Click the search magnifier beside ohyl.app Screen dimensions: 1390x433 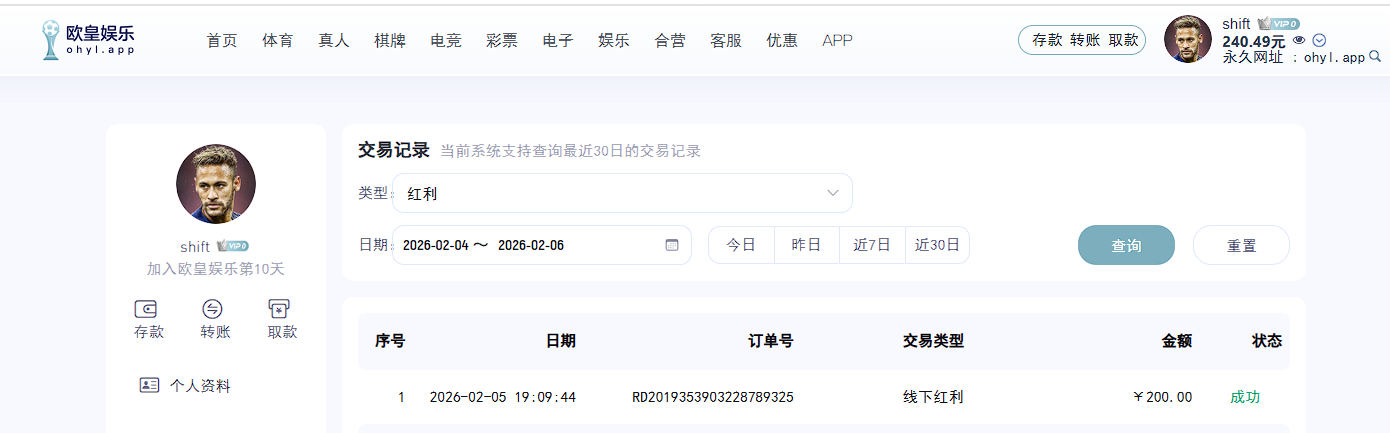1374,58
